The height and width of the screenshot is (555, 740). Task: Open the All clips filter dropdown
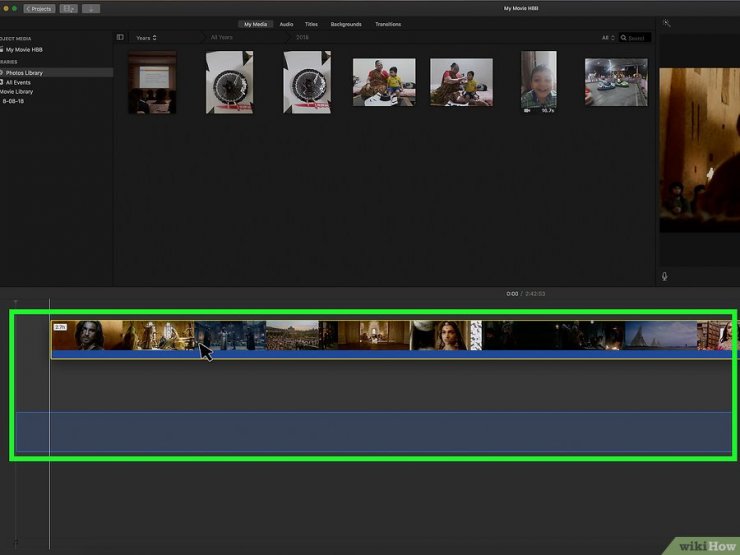pyautogui.click(x=608, y=38)
